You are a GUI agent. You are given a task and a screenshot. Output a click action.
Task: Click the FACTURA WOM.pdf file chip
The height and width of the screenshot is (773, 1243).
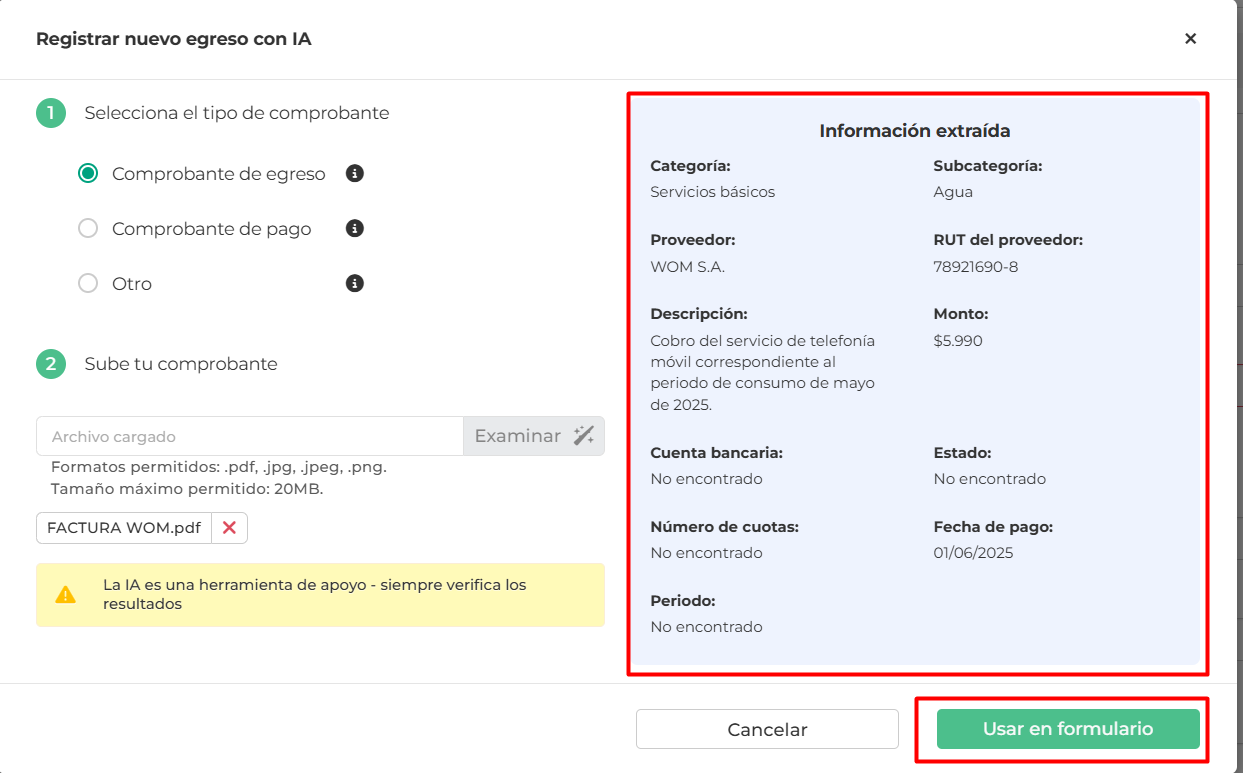123,528
